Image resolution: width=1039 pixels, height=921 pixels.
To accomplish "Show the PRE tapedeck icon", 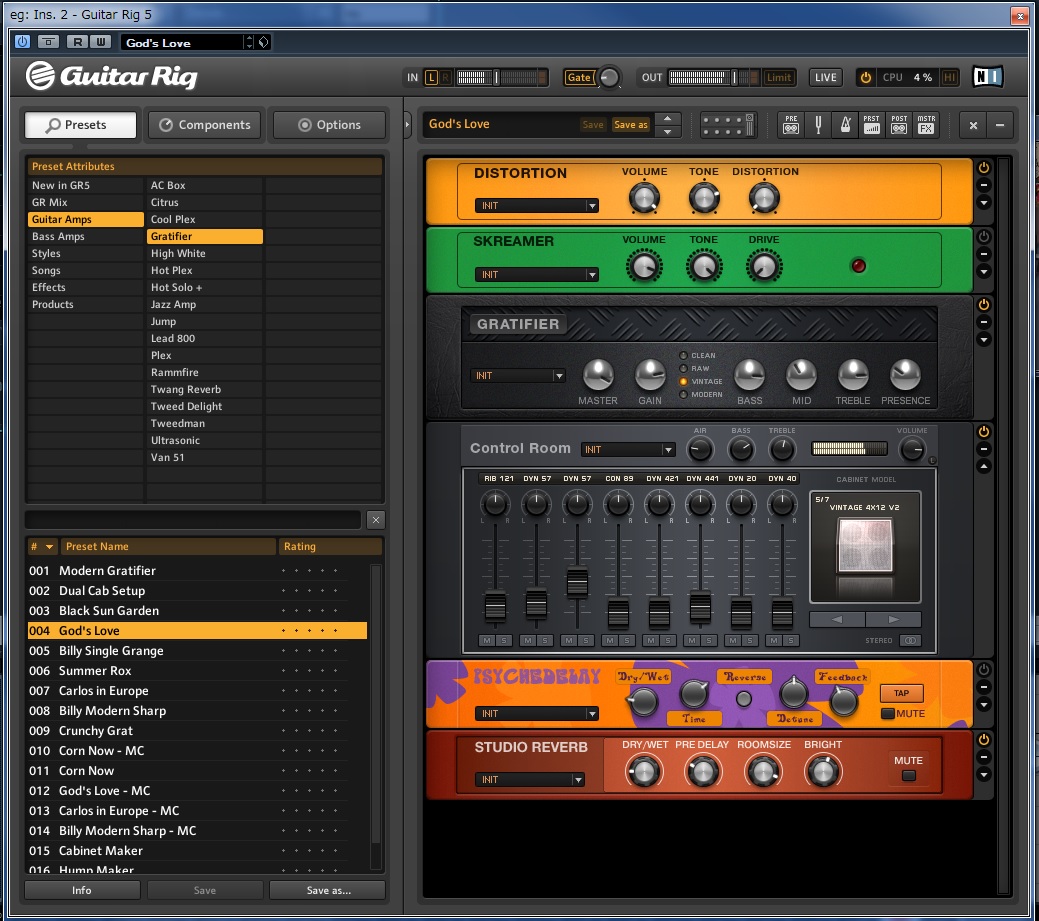I will pos(791,125).
